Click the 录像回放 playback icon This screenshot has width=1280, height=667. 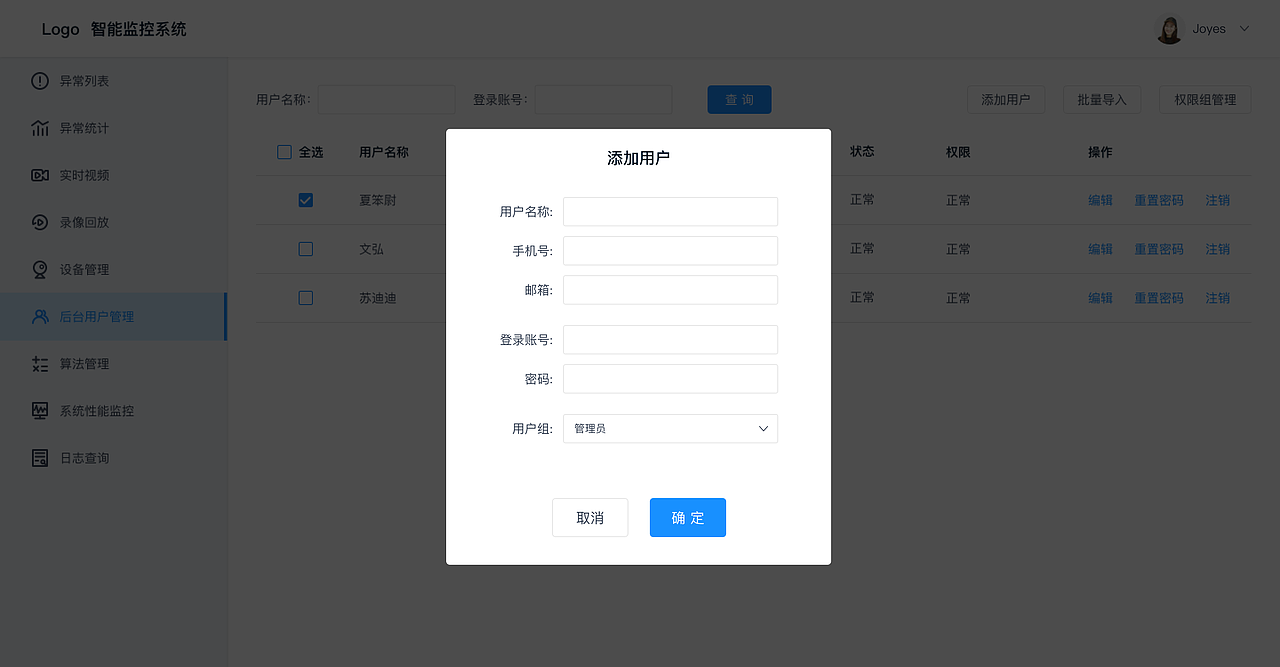tap(38, 221)
